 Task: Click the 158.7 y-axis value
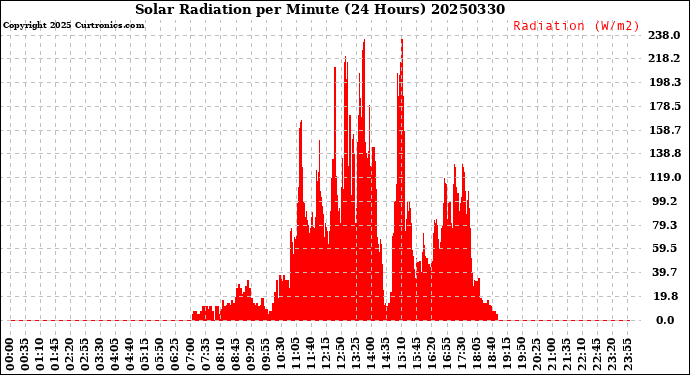coord(664,130)
